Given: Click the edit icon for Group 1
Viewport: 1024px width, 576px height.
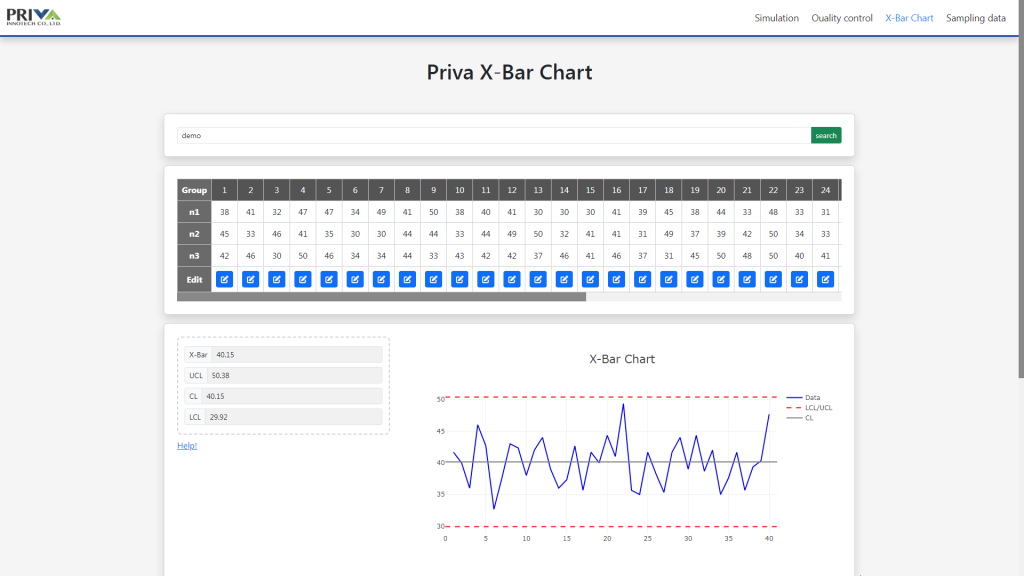Looking at the screenshot, I should [224, 280].
